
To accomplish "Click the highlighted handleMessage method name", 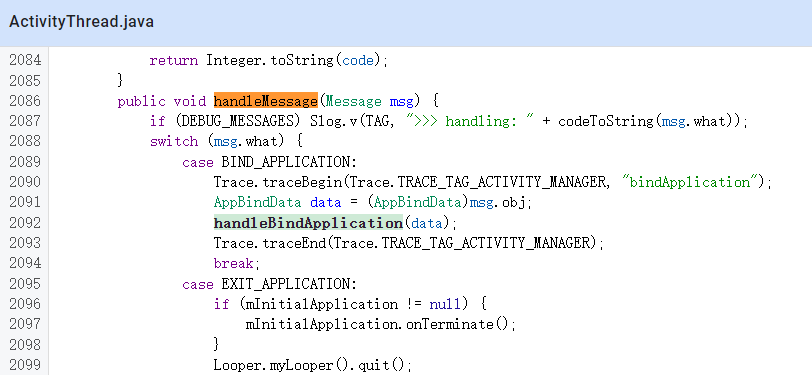I will [266, 100].
